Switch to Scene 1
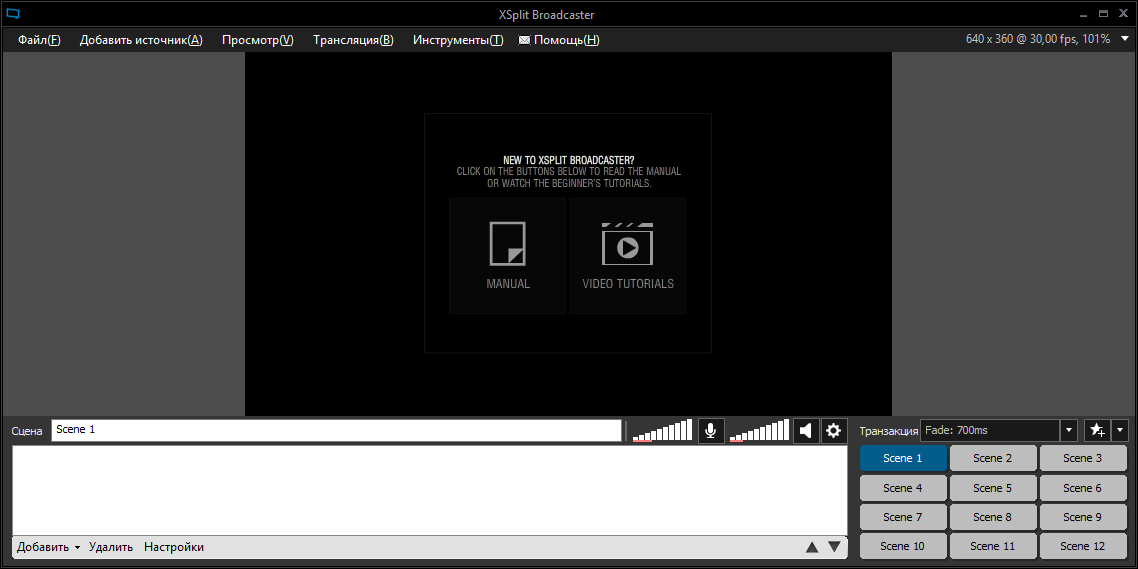 point(903,458)
